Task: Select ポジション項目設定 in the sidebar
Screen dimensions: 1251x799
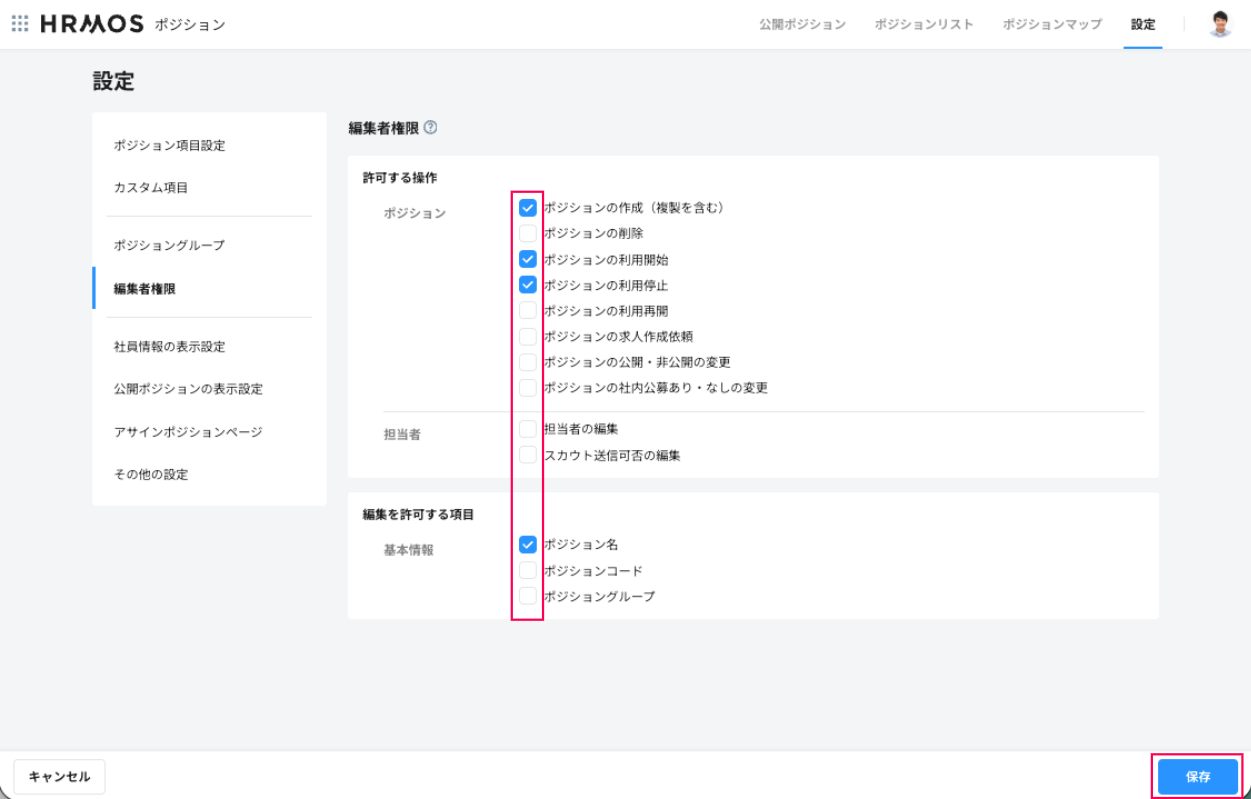Action: click(169, 145)
